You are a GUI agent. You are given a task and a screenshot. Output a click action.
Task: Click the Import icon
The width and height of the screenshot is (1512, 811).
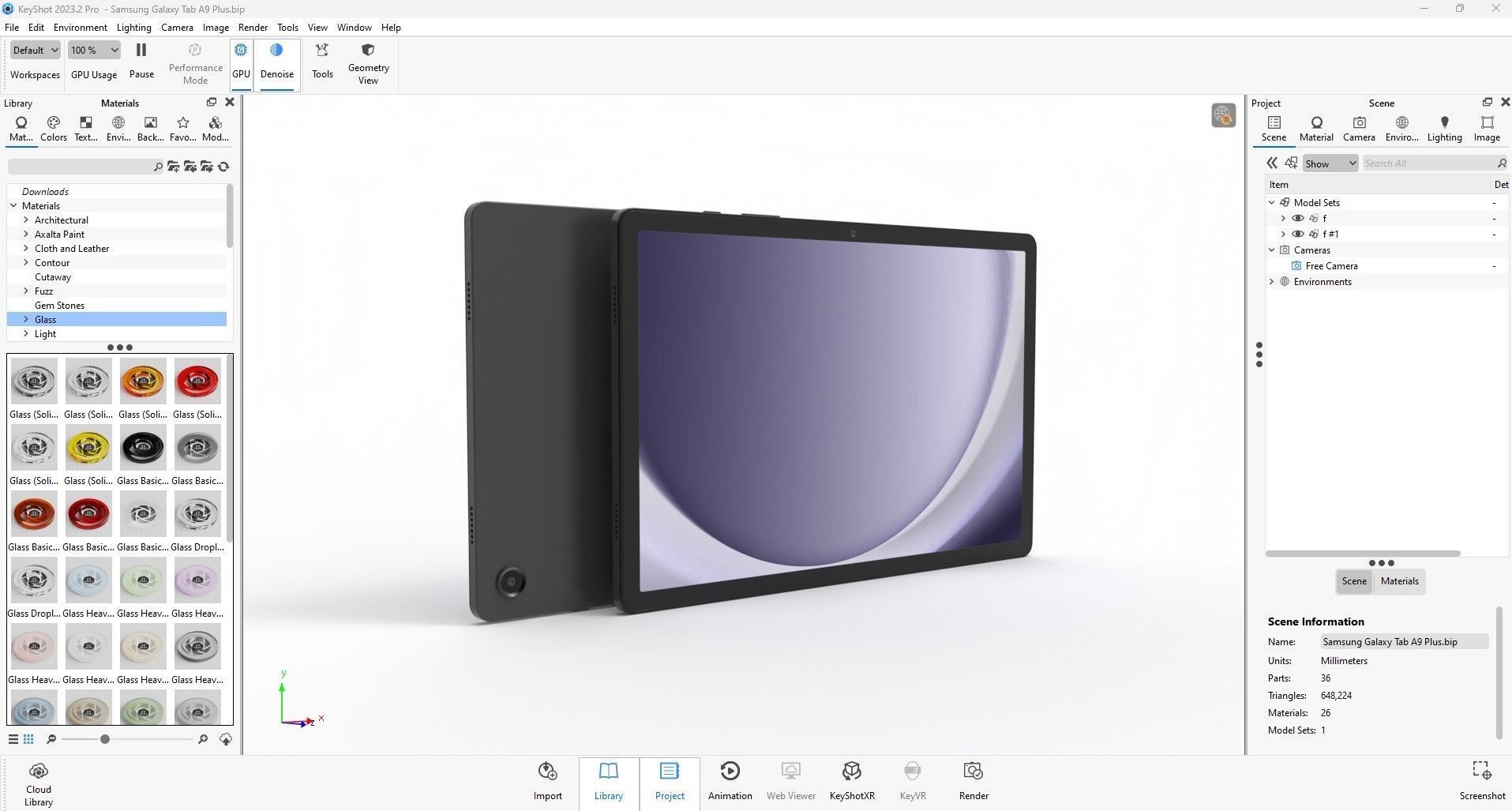(547, 781)
